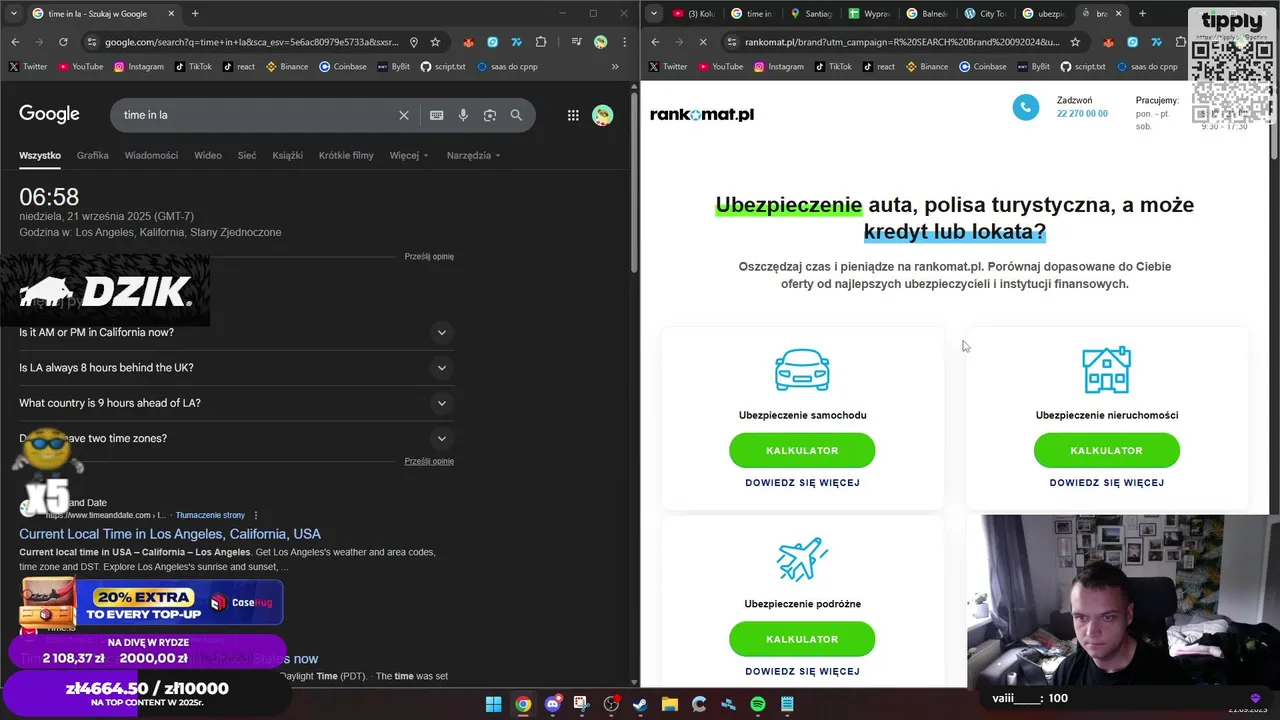Reload the Google search page in the left window
The image size is (1280, 720).
click(63, 42)
